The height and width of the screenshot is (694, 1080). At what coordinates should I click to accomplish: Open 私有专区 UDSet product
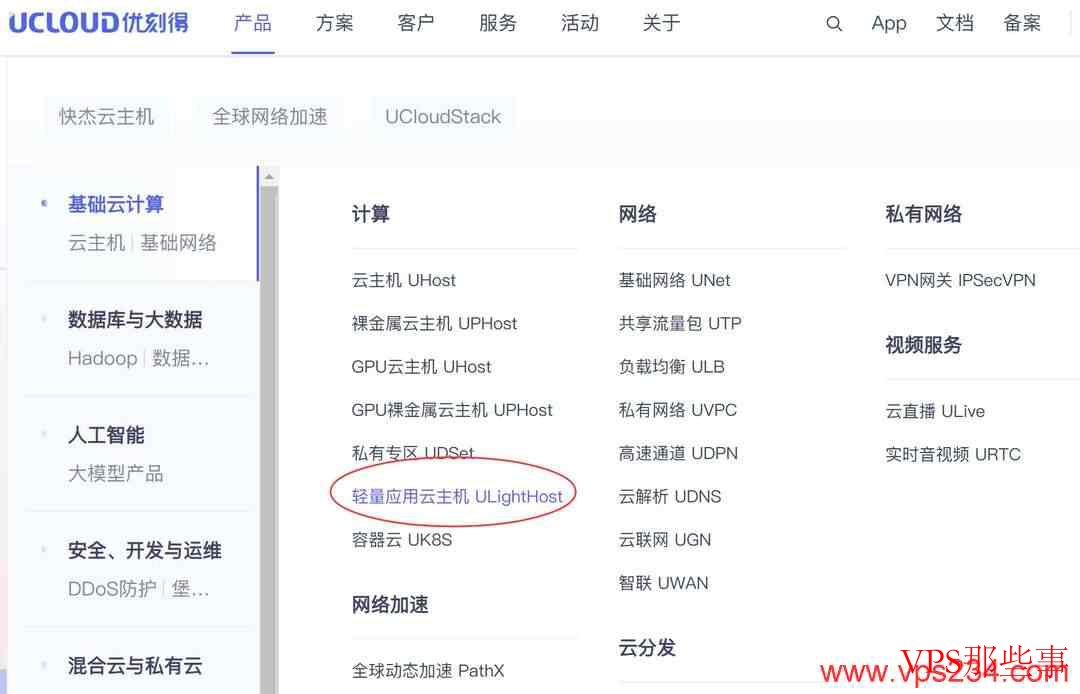tap(413, 453)
